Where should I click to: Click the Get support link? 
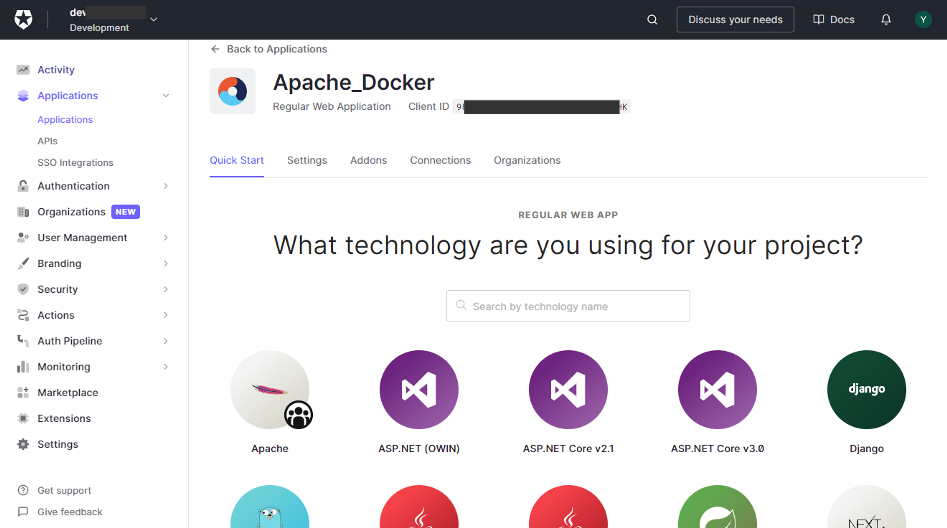(65, 491)
